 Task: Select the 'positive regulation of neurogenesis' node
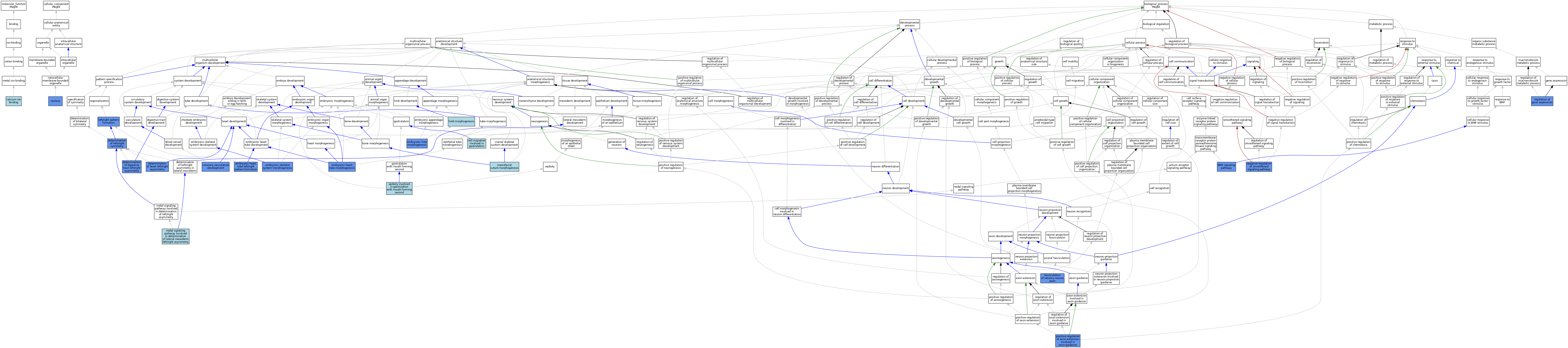(x=671, y=166)
